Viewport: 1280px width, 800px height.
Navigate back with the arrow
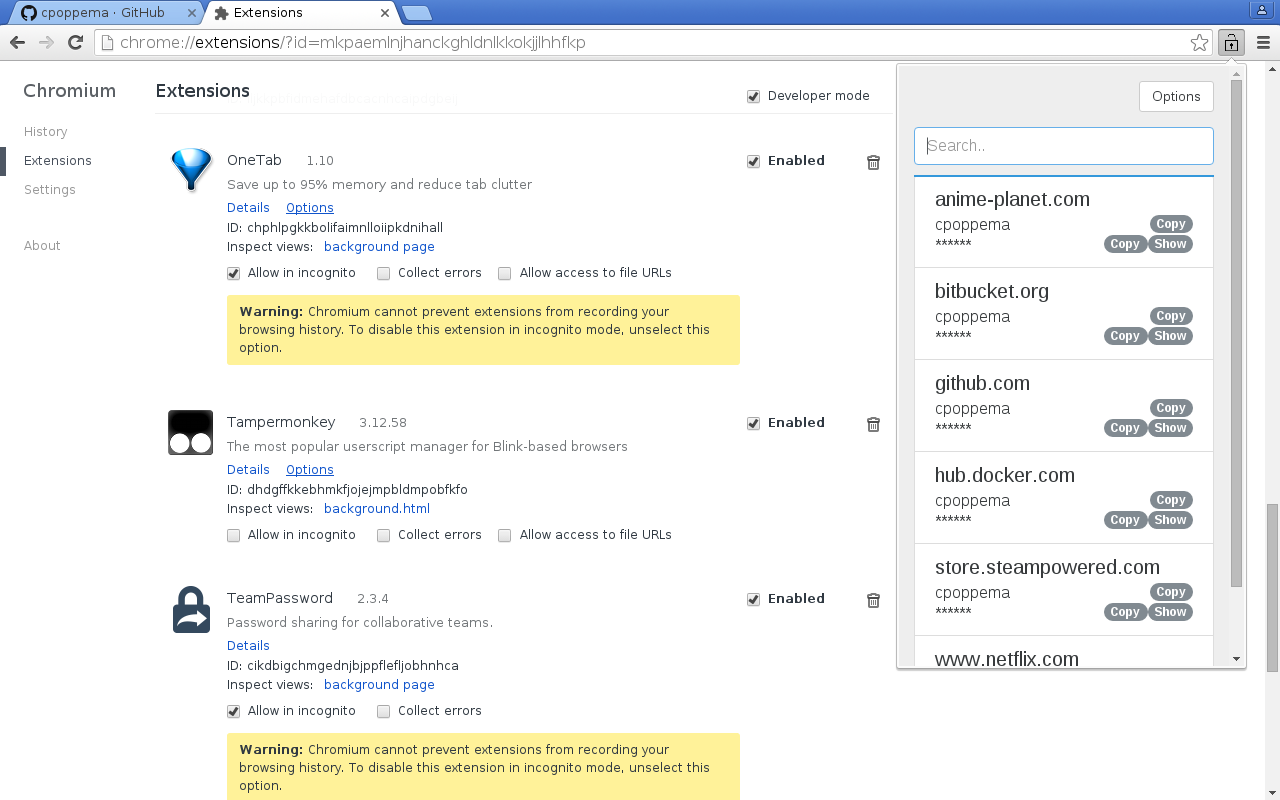(x=17, y=42)
